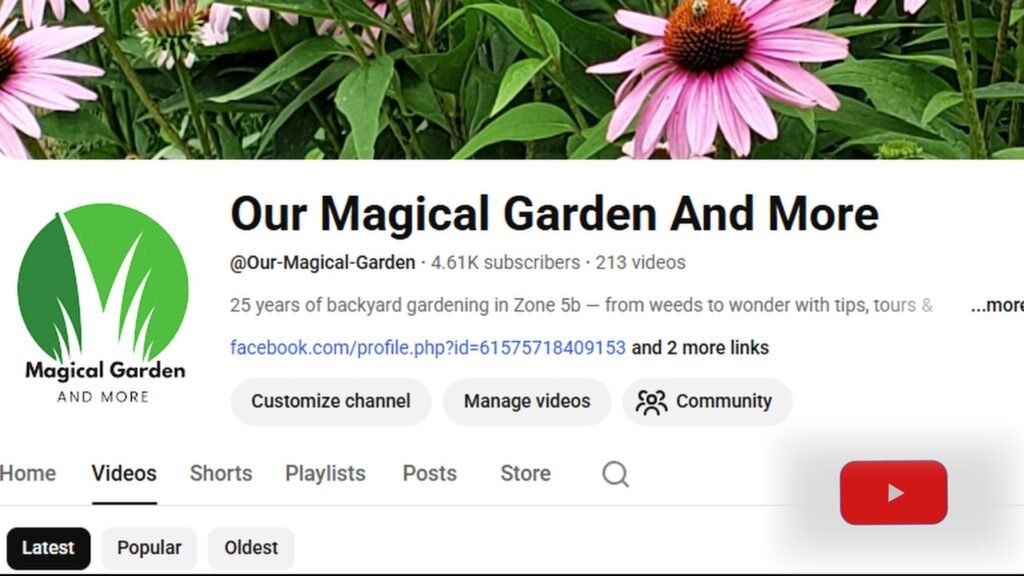Expand channel description with ...more
The height and width of the screenshot is (576, 1024).
coord(996,306)
